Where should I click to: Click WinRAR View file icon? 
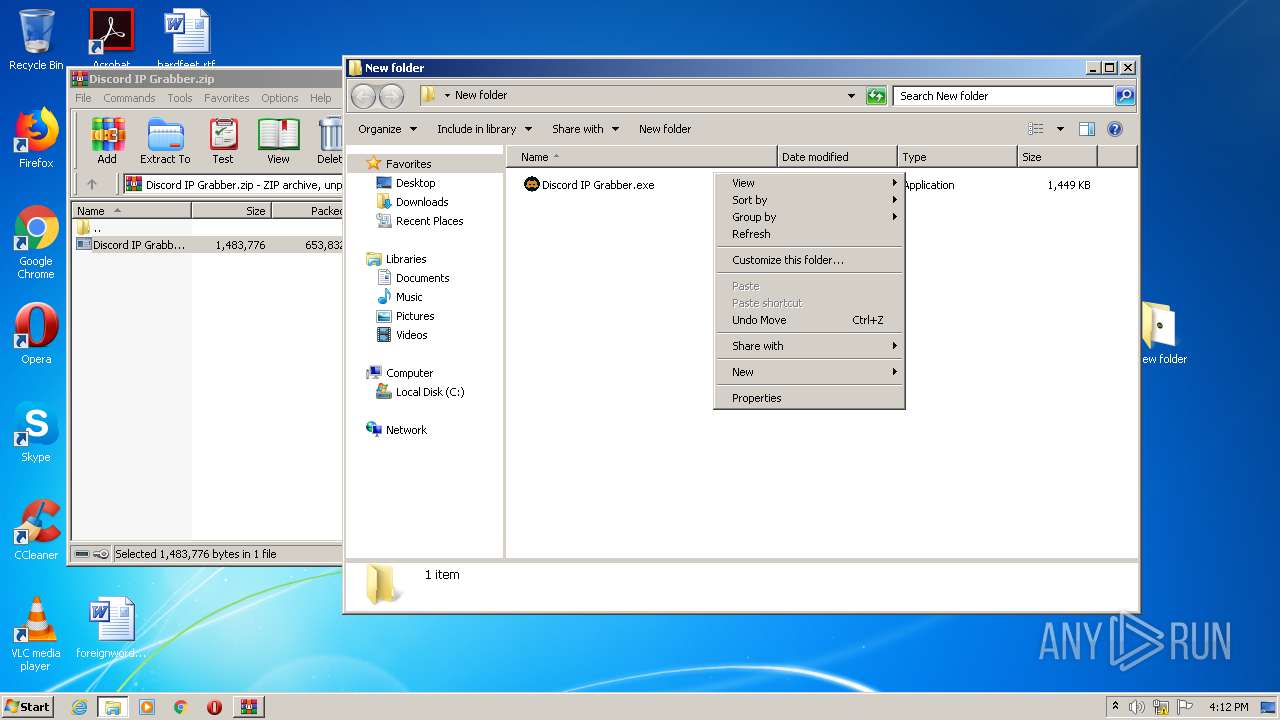(x=278, y=140)
